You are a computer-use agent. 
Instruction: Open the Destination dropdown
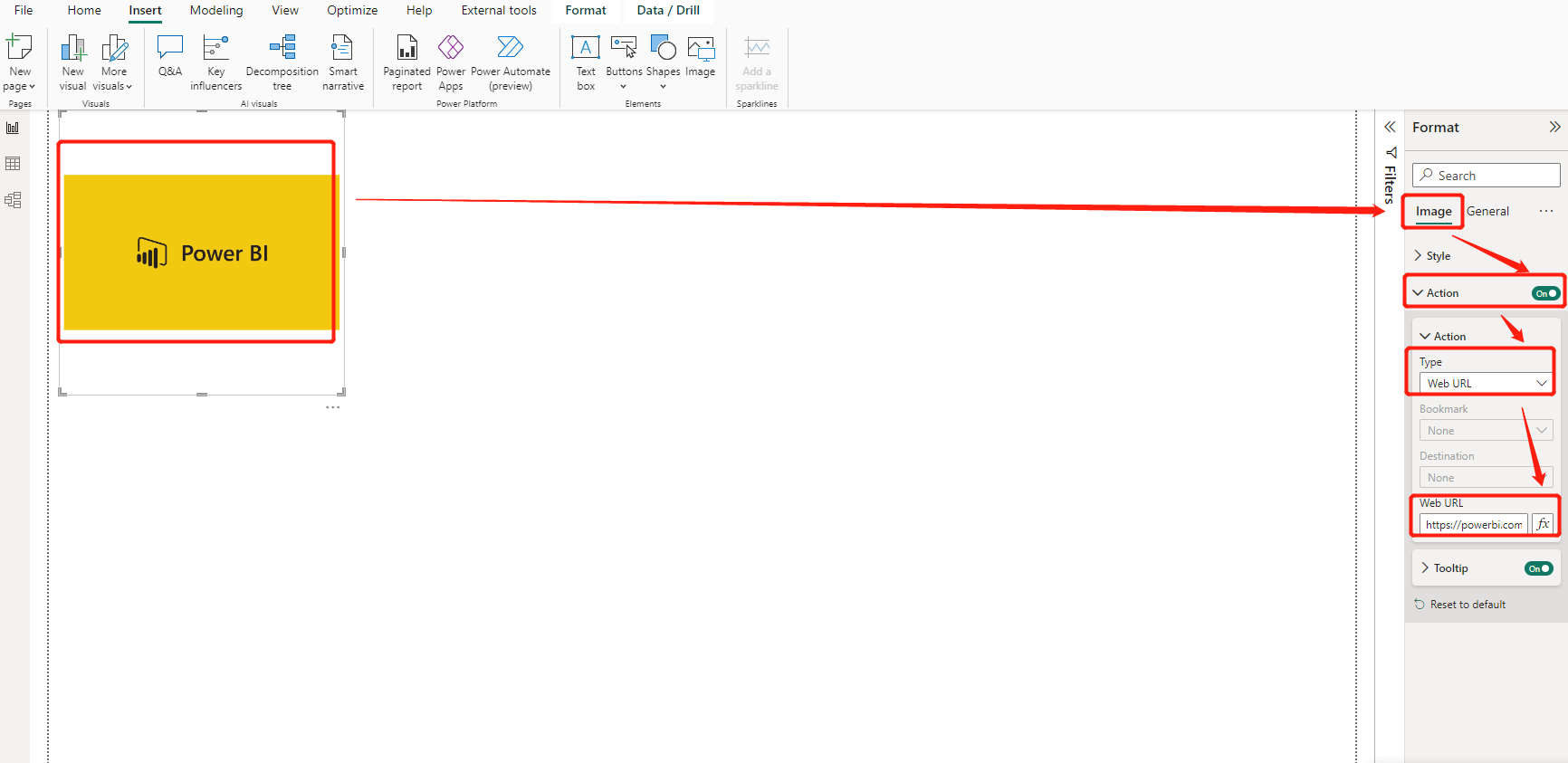click(1487, 477)
